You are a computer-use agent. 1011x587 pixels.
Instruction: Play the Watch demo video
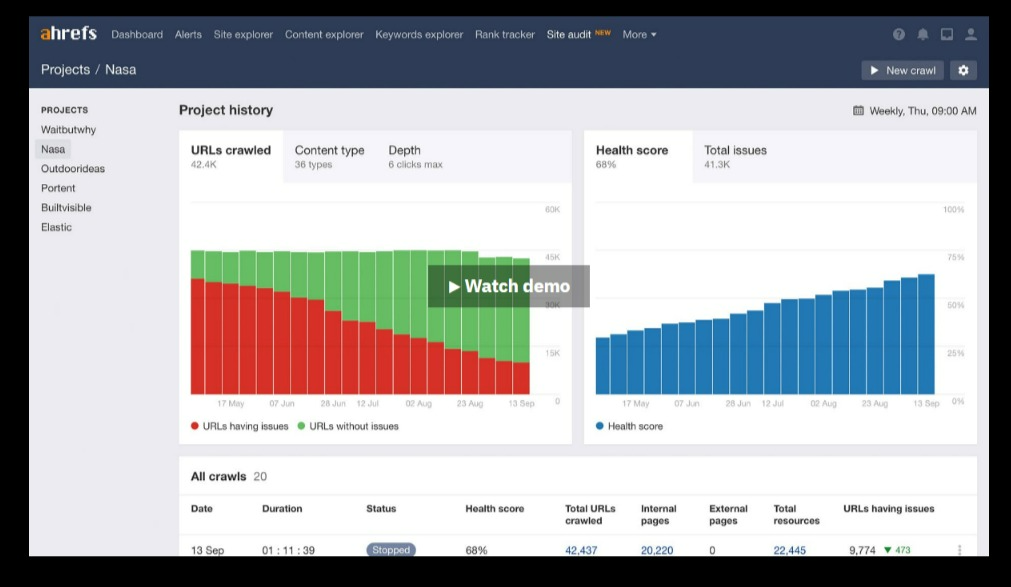pos(509,286)
